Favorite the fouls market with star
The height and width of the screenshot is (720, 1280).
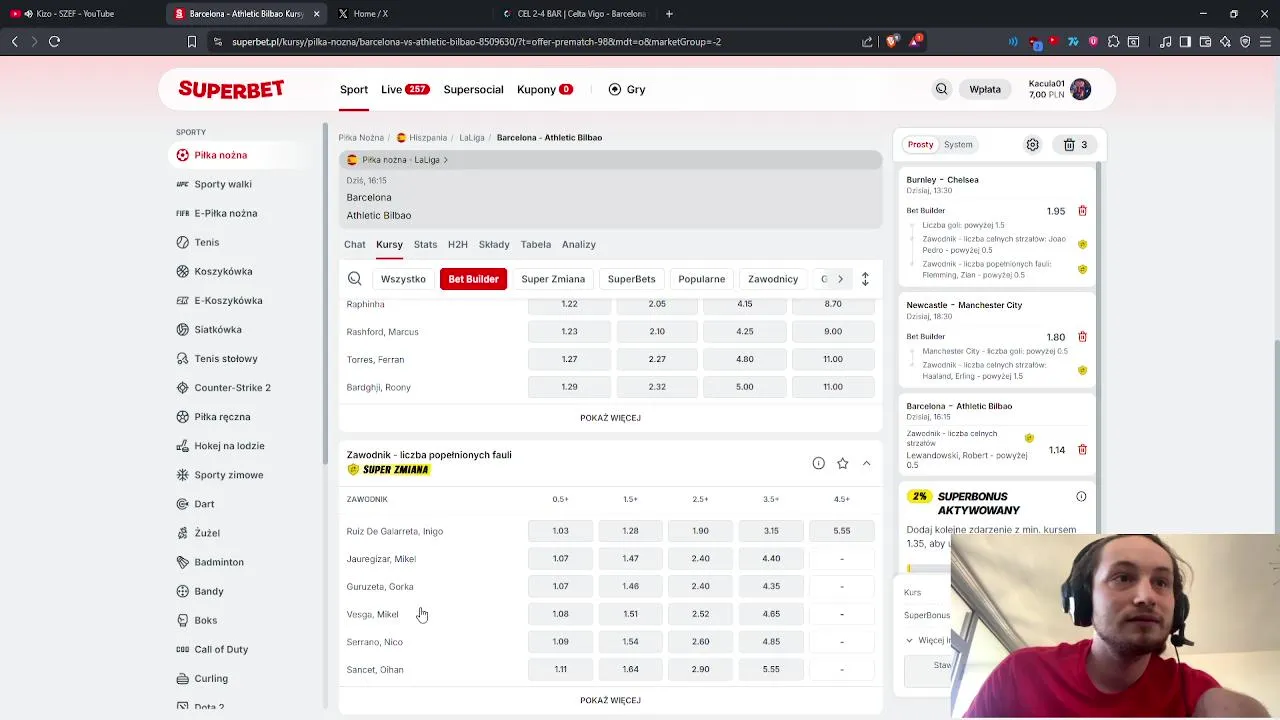(x=842, y=463)
